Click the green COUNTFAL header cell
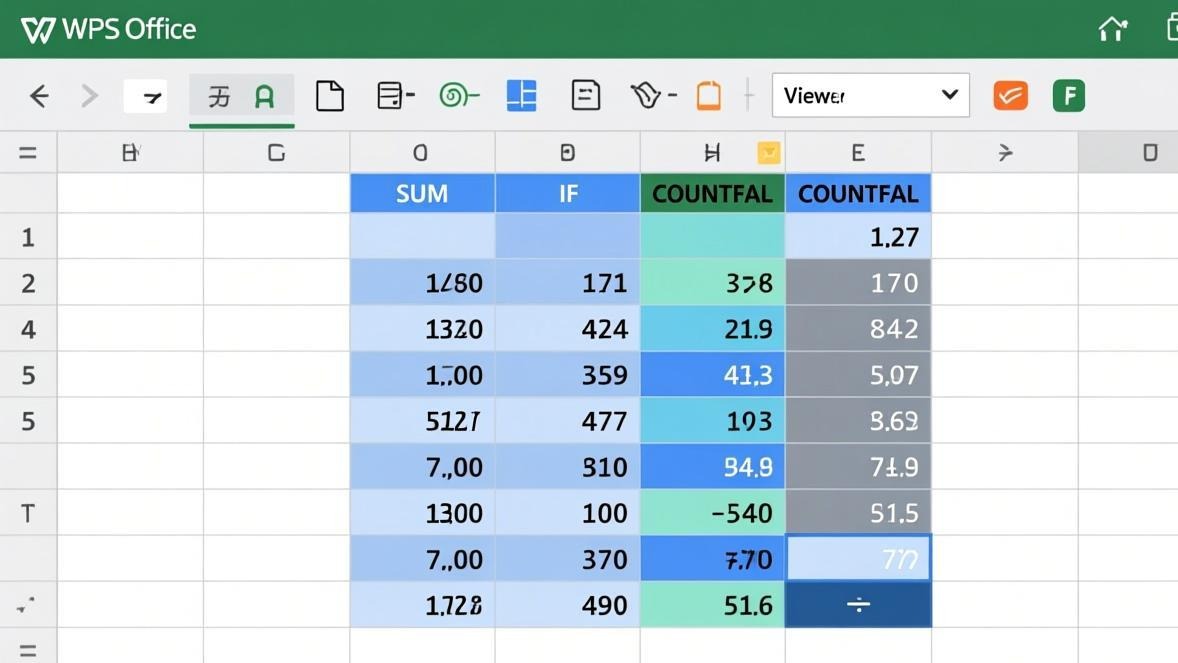1178x663 pixels. [x=712, y=193]
